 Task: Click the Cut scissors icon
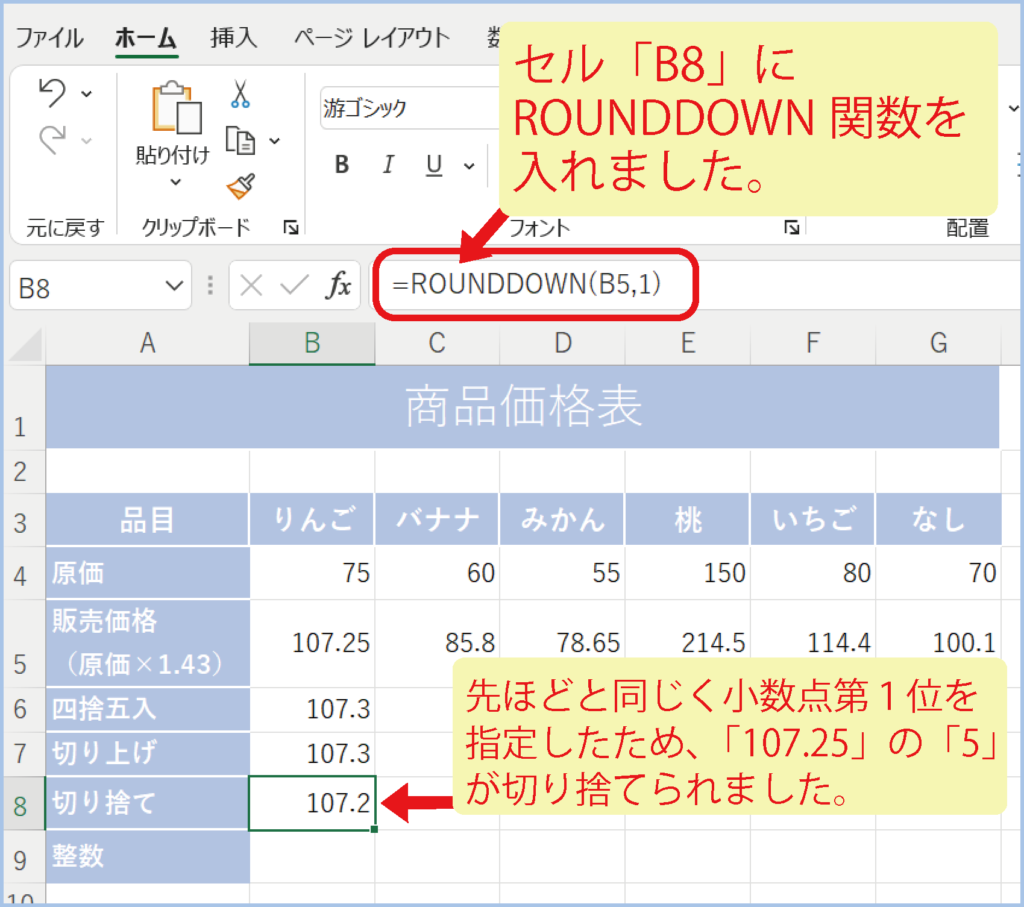pos(240,94)
